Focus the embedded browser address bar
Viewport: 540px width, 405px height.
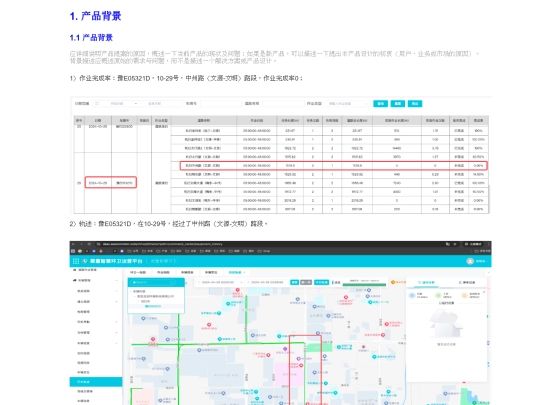269,244
